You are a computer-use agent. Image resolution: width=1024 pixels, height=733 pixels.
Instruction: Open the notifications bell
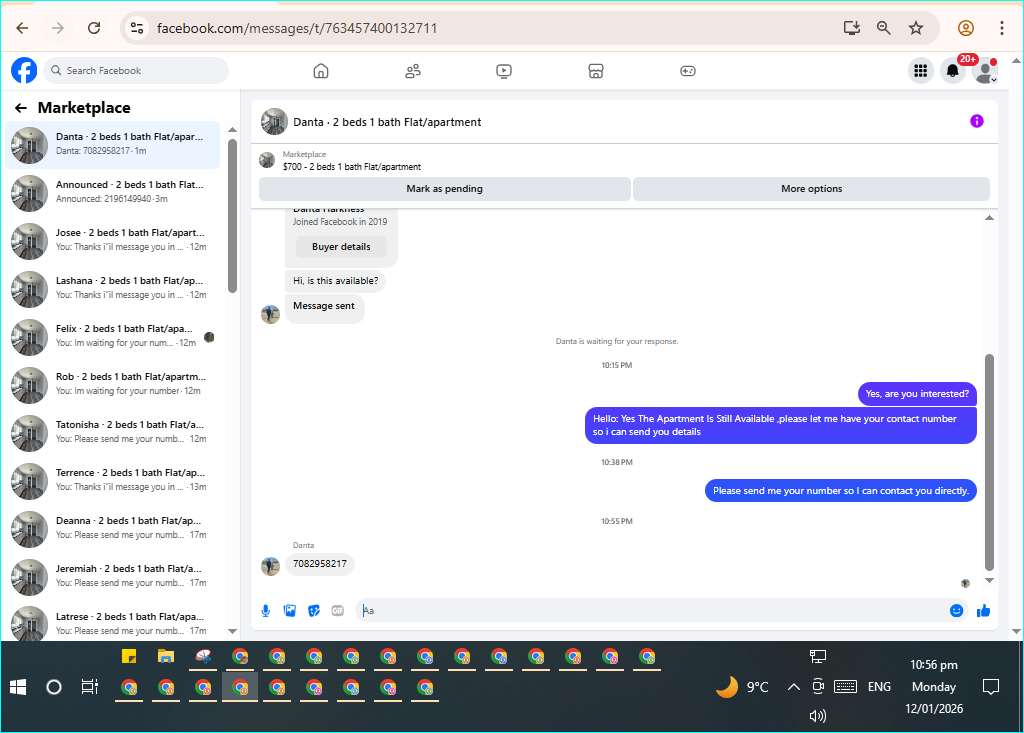click(x=953, y=71)
